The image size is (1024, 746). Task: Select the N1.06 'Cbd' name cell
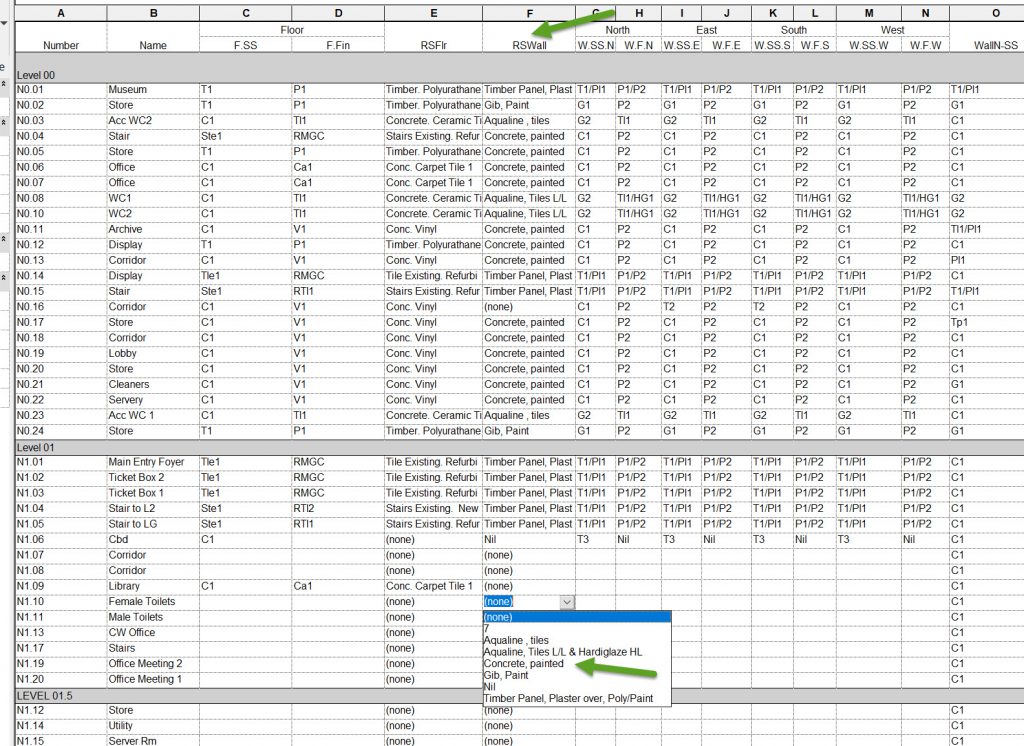coord(153,540)
